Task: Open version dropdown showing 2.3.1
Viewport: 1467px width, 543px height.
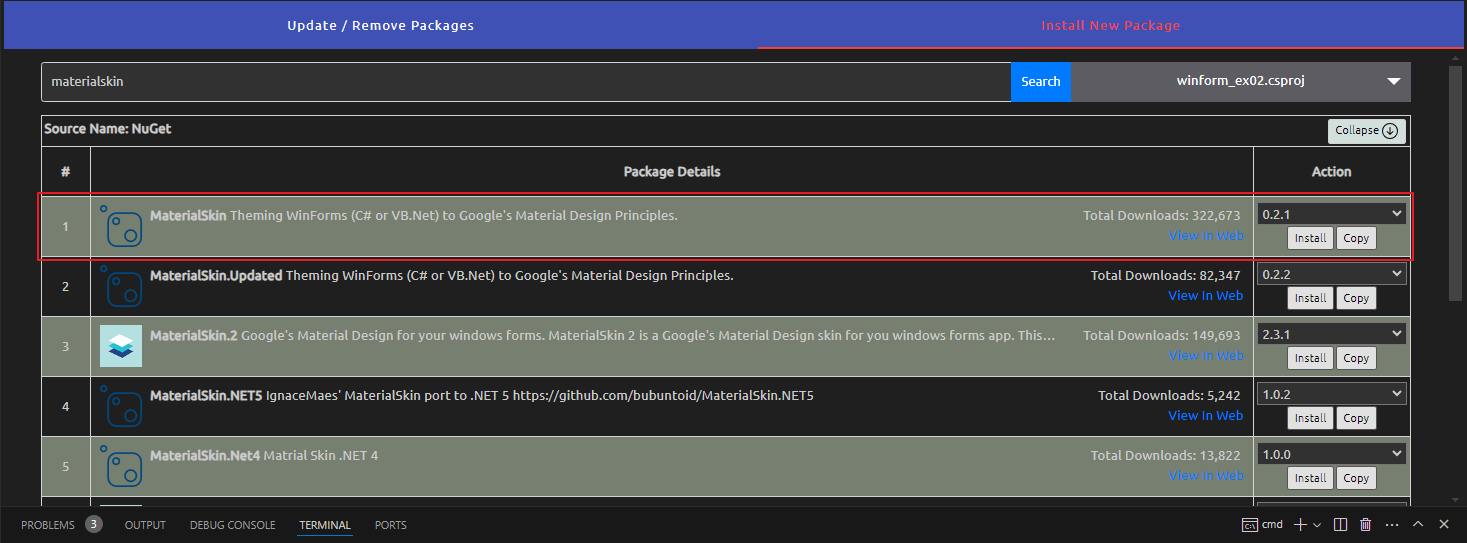Action: (x=1332, y=334)
